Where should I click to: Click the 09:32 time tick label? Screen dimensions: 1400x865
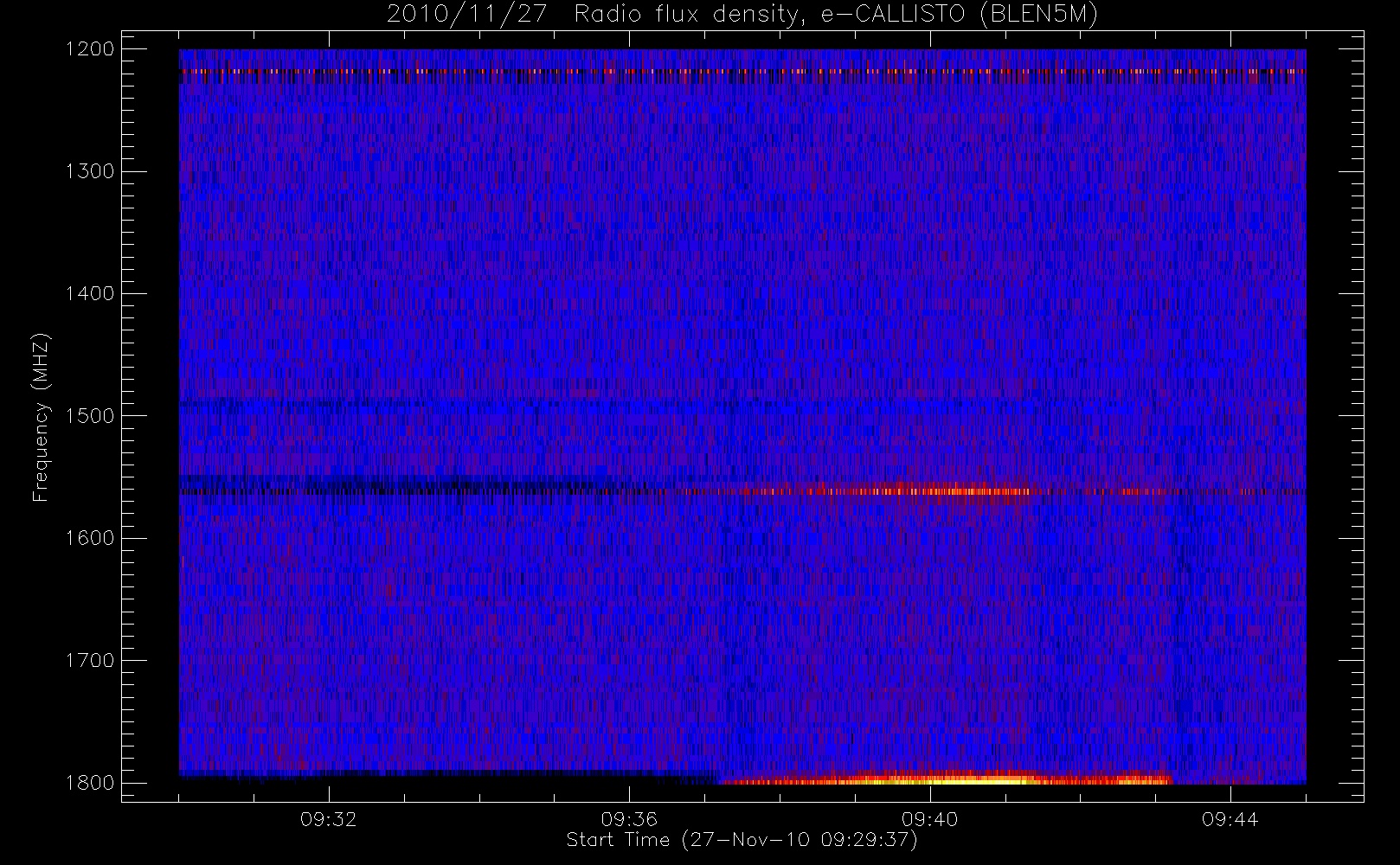329,819
